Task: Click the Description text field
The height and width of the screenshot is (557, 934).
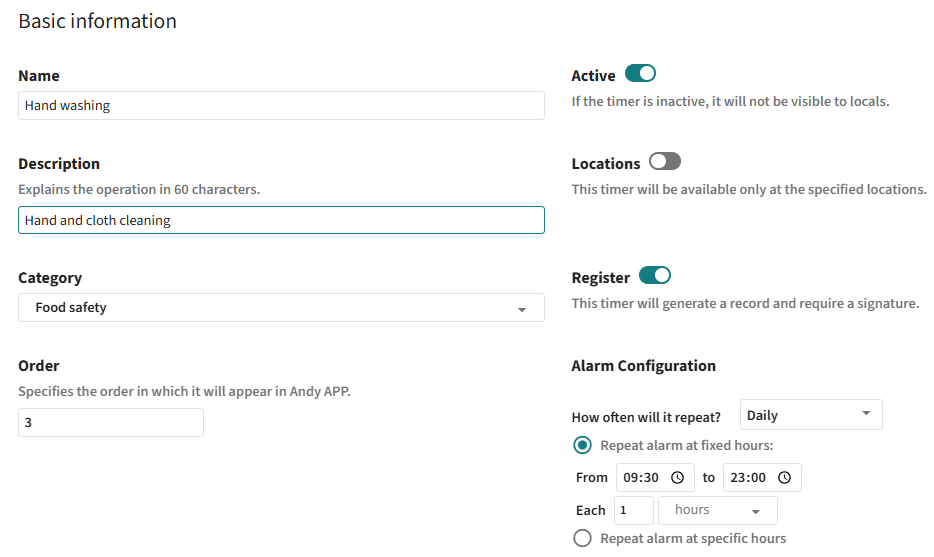Action: [281, 220]
